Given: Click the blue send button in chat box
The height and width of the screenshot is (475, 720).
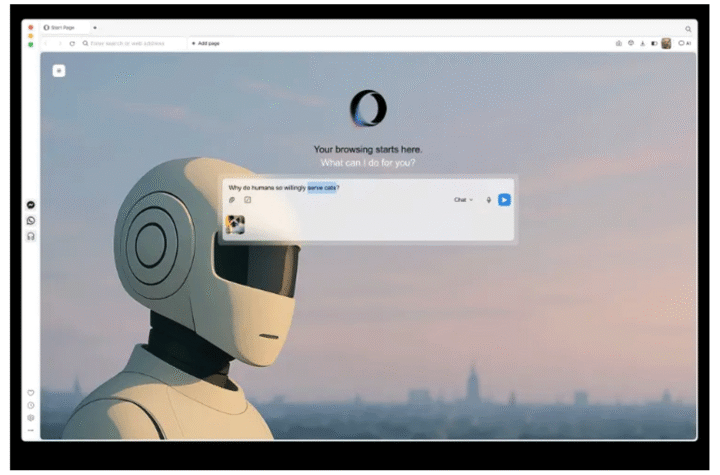Looking at the screenshot, I should pyautogui.click(x=504, y=200).
